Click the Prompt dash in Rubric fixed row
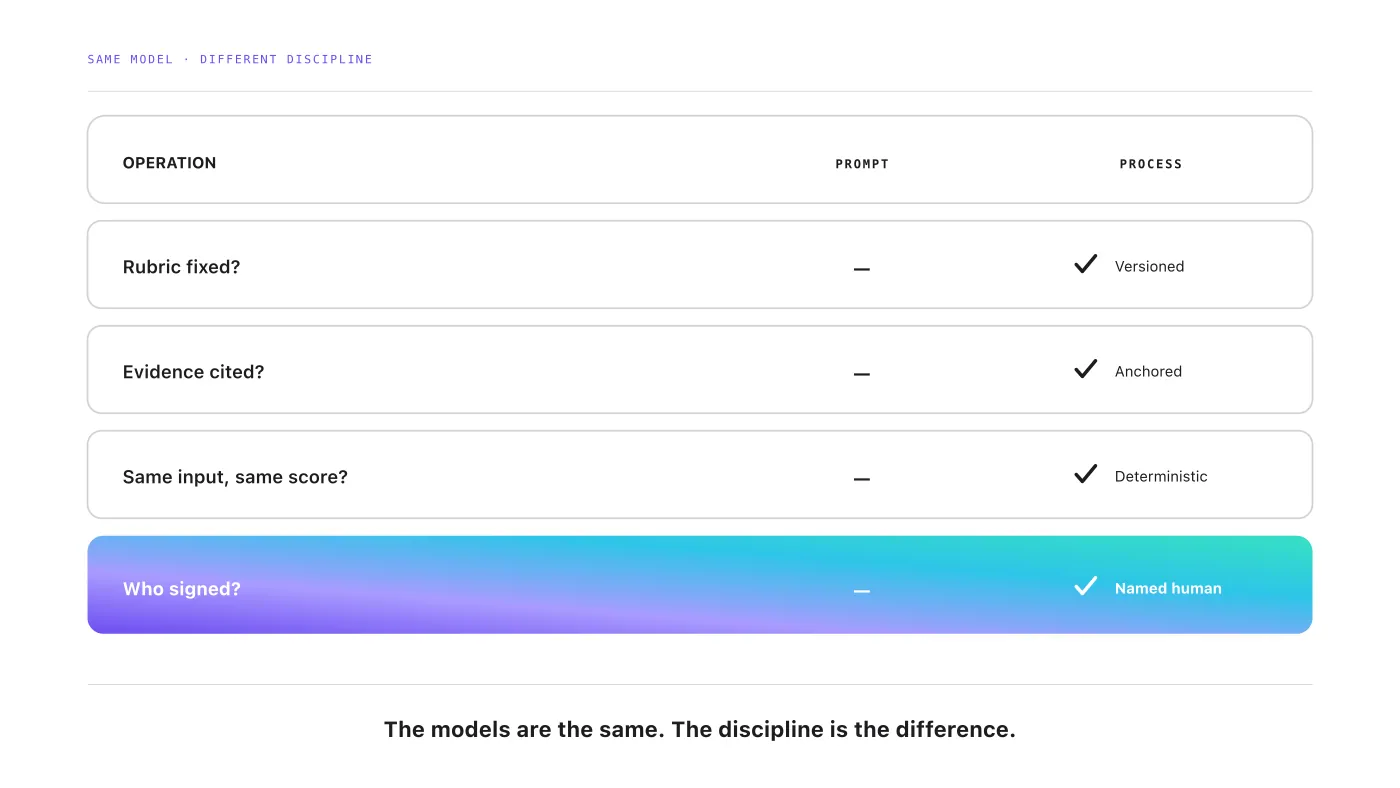 862,269
